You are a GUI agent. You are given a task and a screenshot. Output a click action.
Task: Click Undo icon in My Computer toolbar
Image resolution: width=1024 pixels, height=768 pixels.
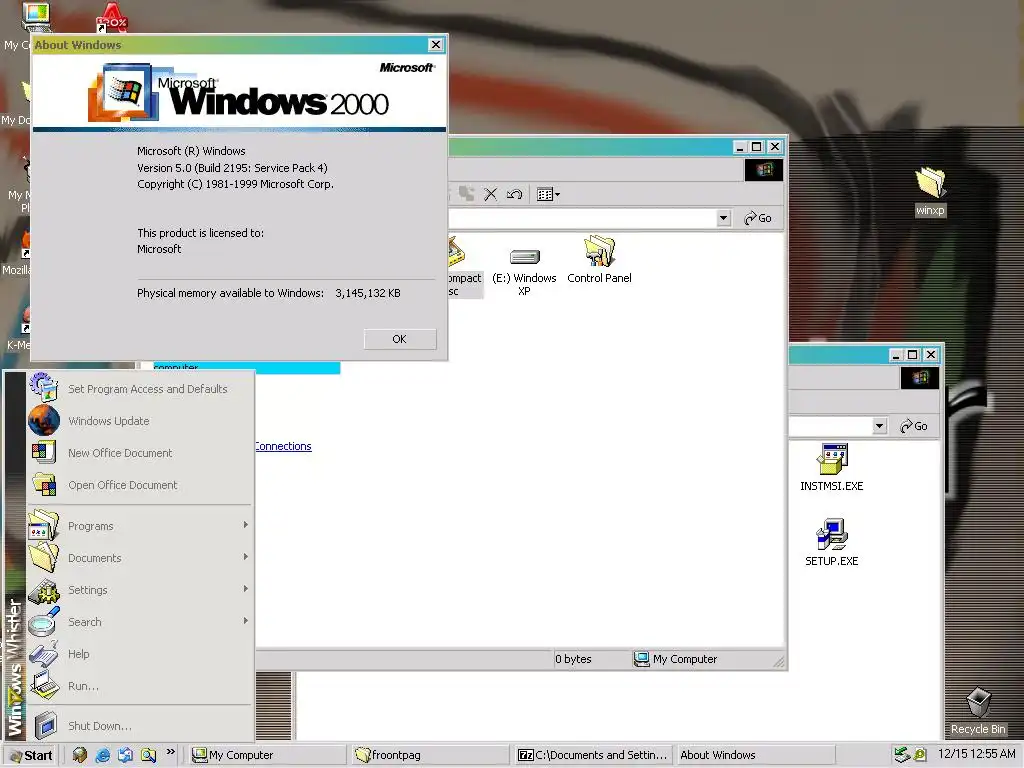click(x=515, y=194)
